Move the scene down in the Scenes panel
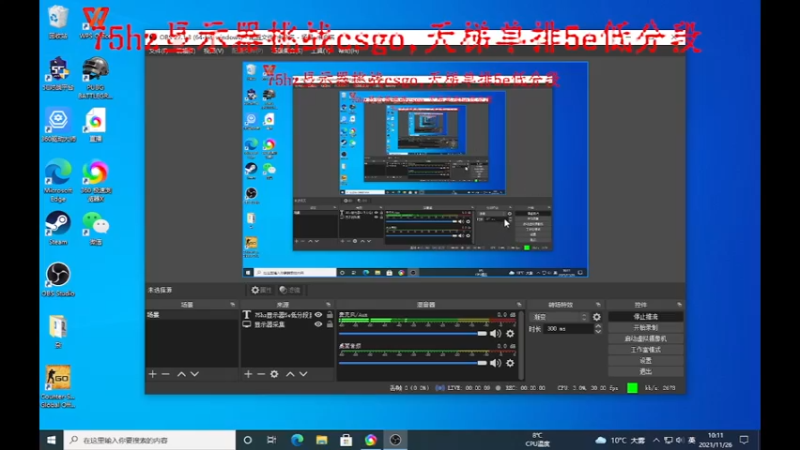 (x=194, y=374)
